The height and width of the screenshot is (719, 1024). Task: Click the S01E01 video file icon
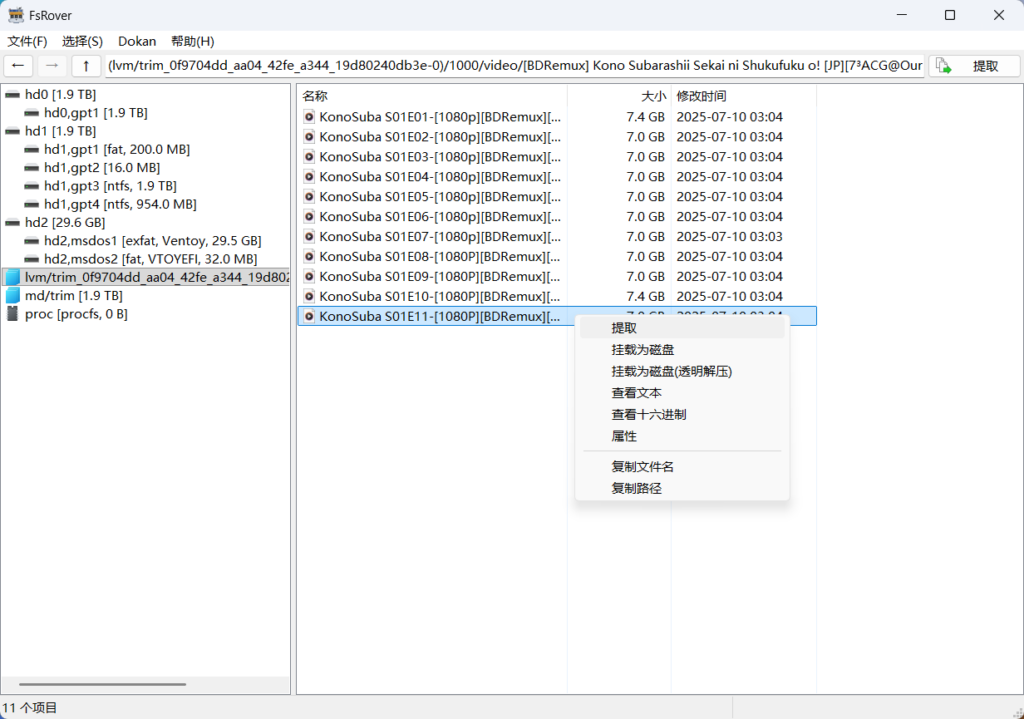[310, 117]
